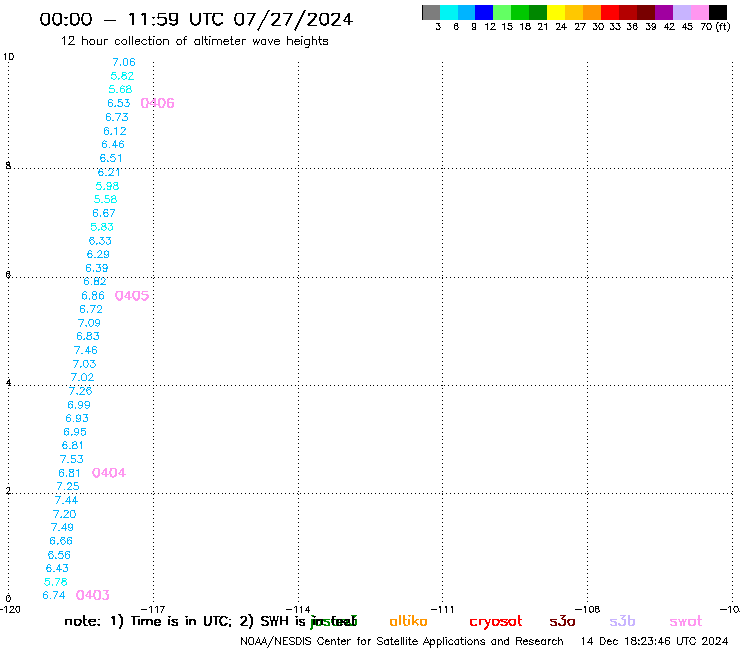Click the wave height value 7.53
This screenshot has width=740, height=650.
click(x=71, y=459)
